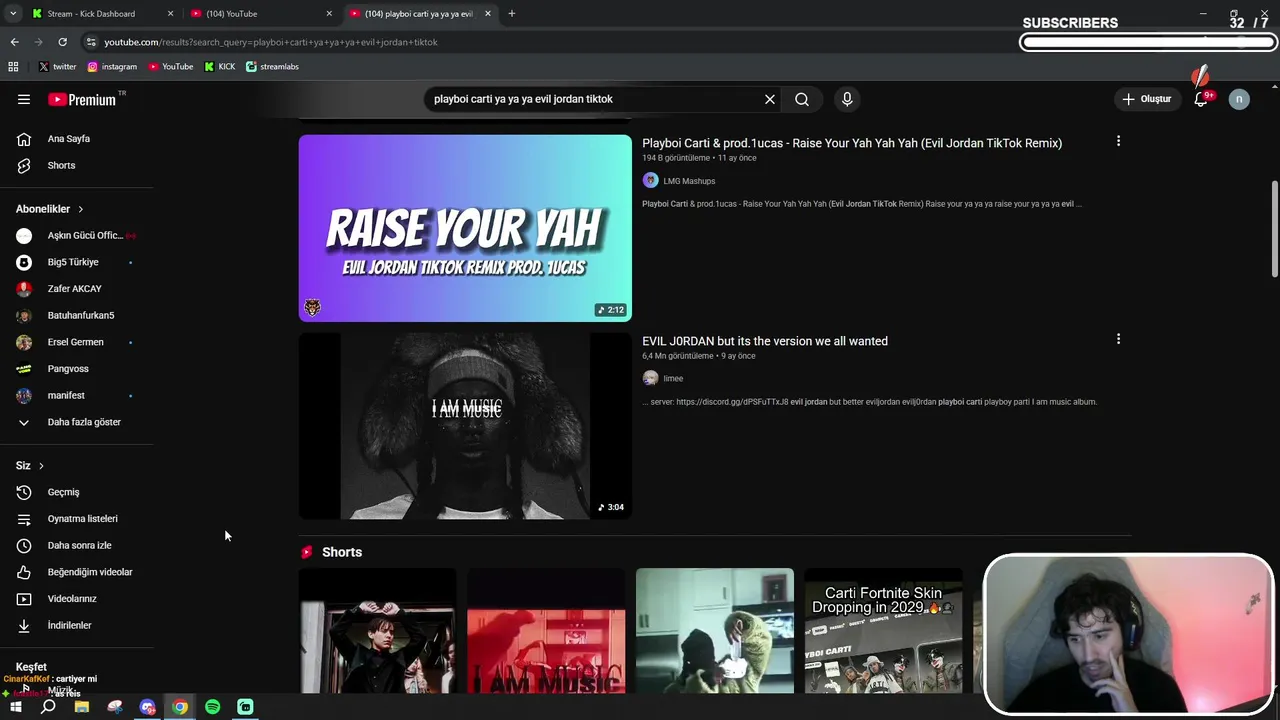This screenshot has width=1280, height=720.
Task: Open Zafer AKCAY subscription
Action: click(x=77, y=289)
